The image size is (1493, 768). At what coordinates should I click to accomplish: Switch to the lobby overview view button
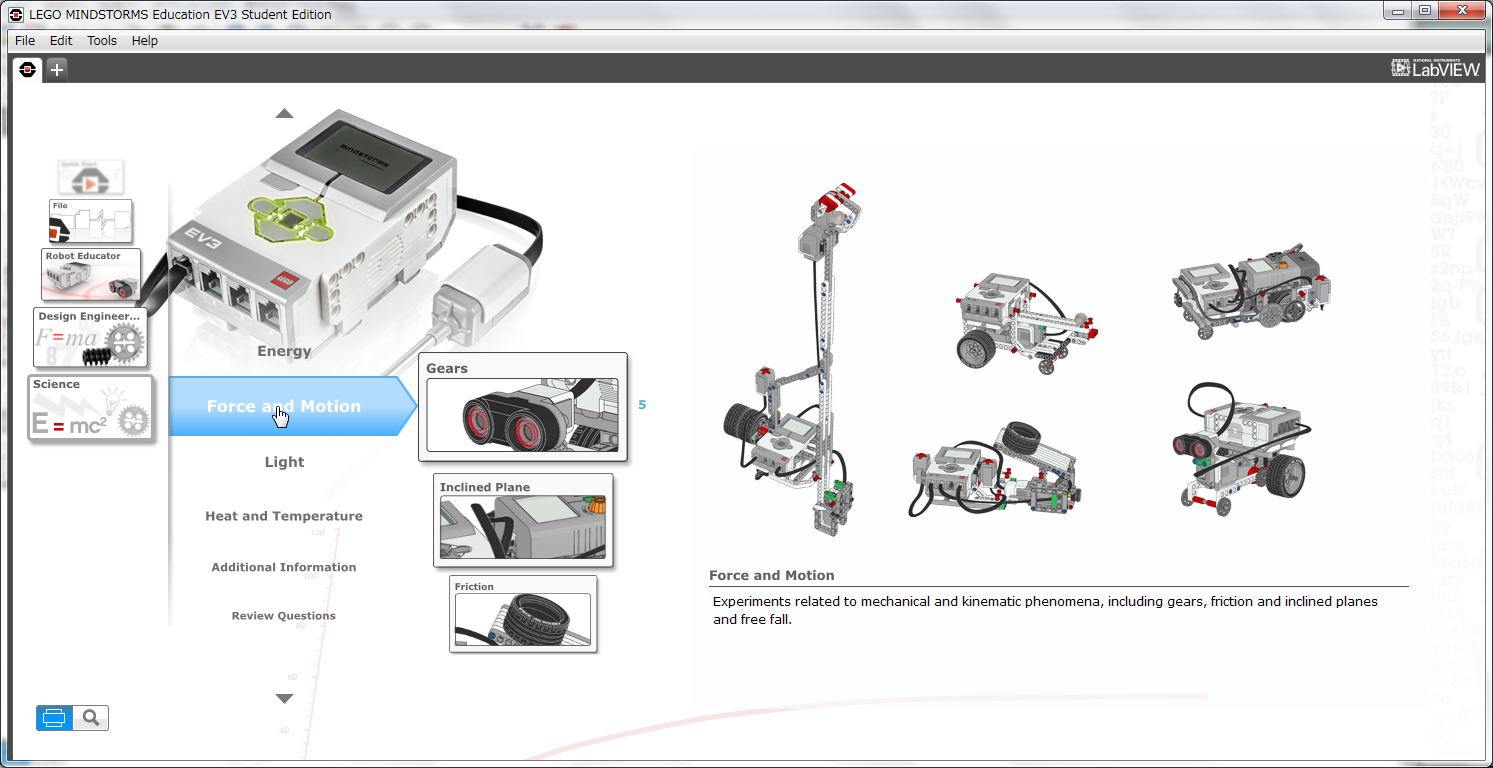[54, 718]
